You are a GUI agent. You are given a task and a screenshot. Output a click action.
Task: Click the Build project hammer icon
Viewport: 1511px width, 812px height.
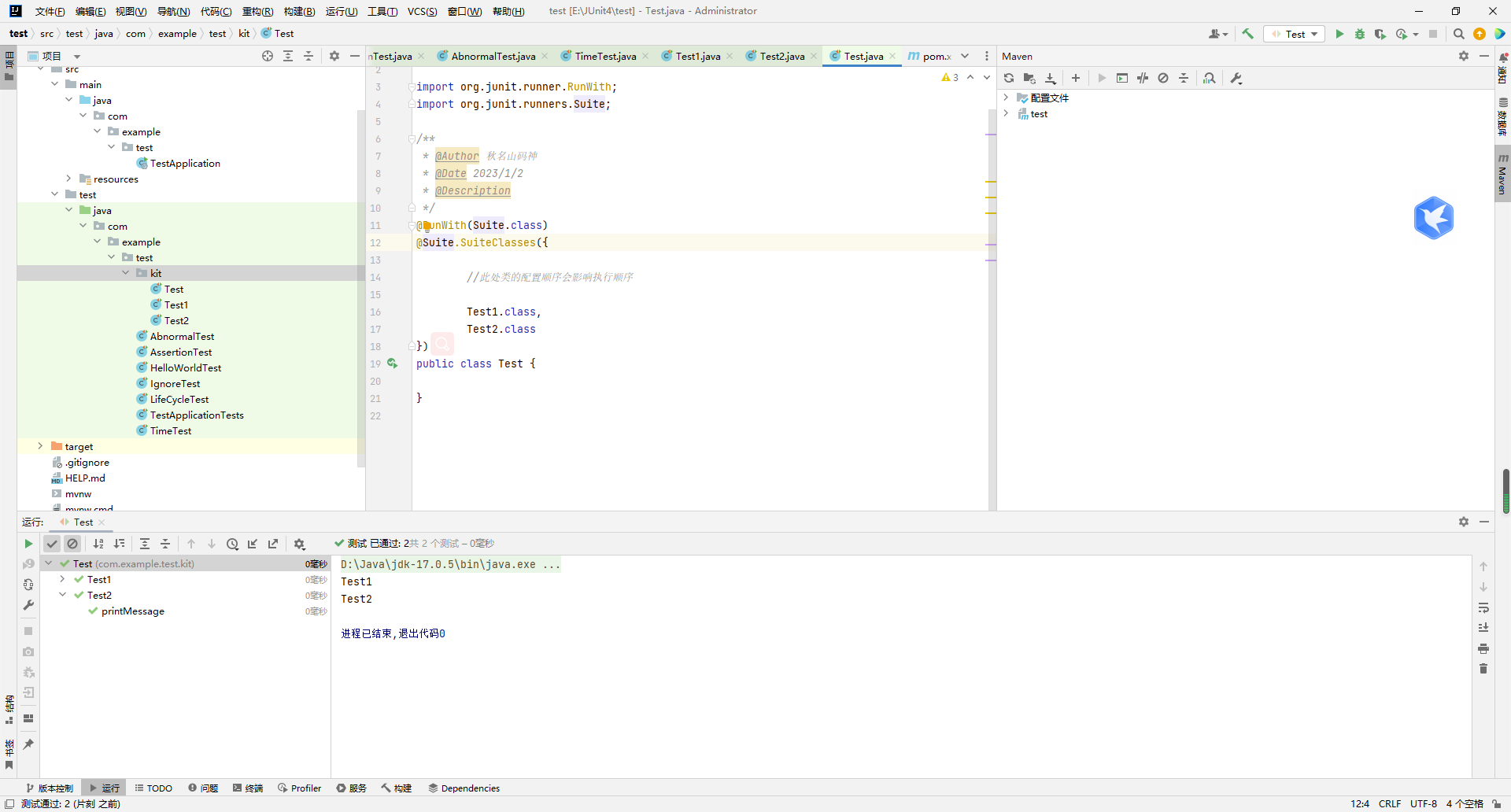click(x=1247, y=34)
